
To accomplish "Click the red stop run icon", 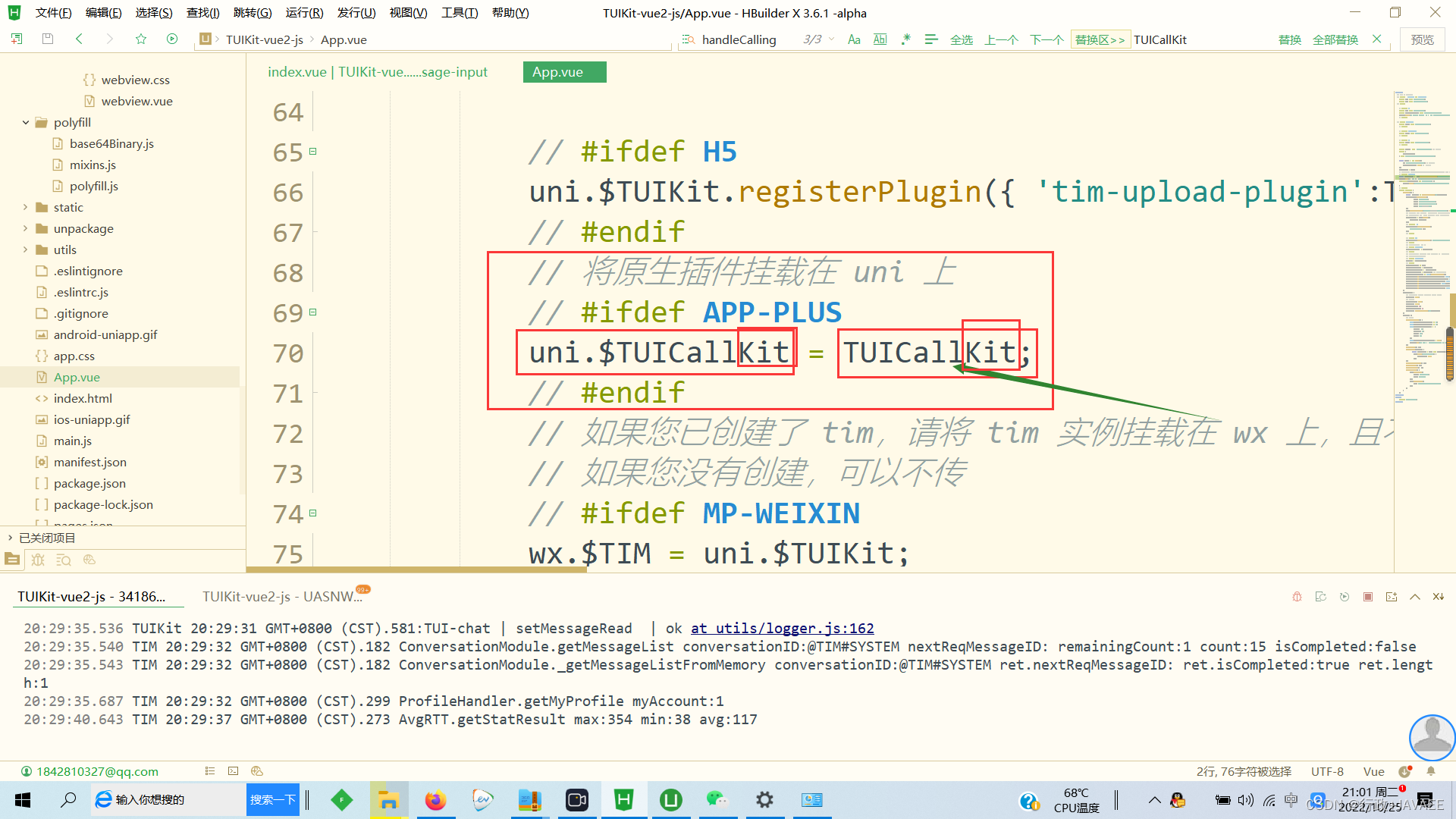I will [1368, 597].
